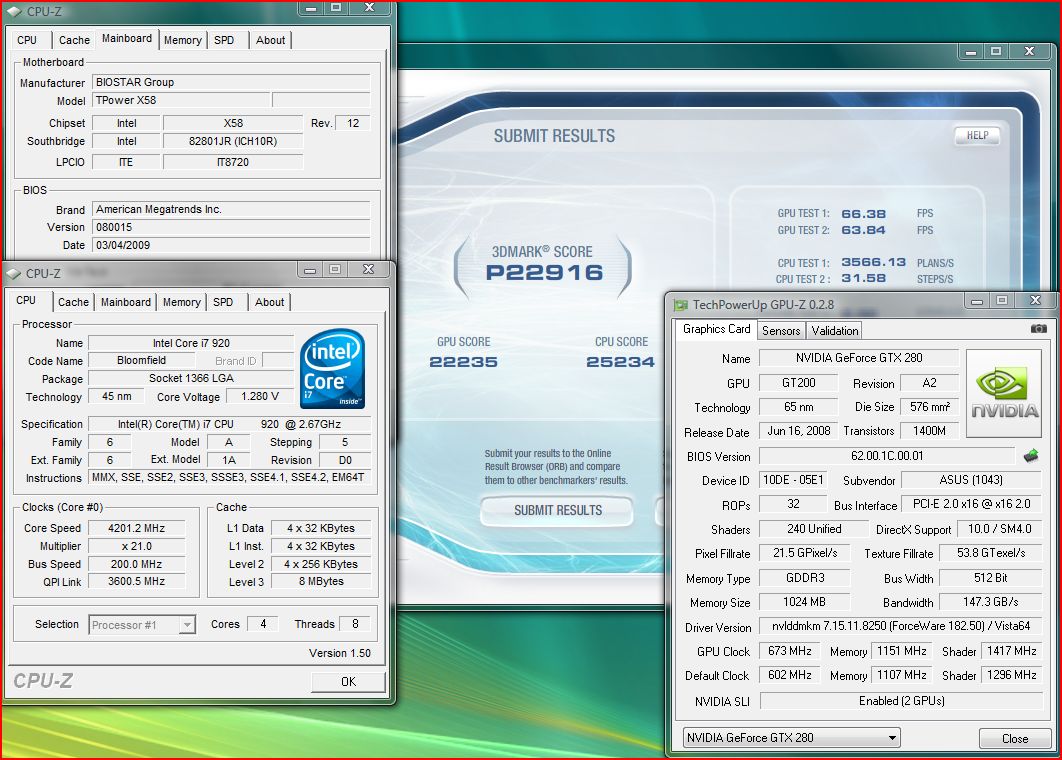1062x760 pixels.
Task: Click the Memory Size value 1024 MB
Action: pos(804,602)
